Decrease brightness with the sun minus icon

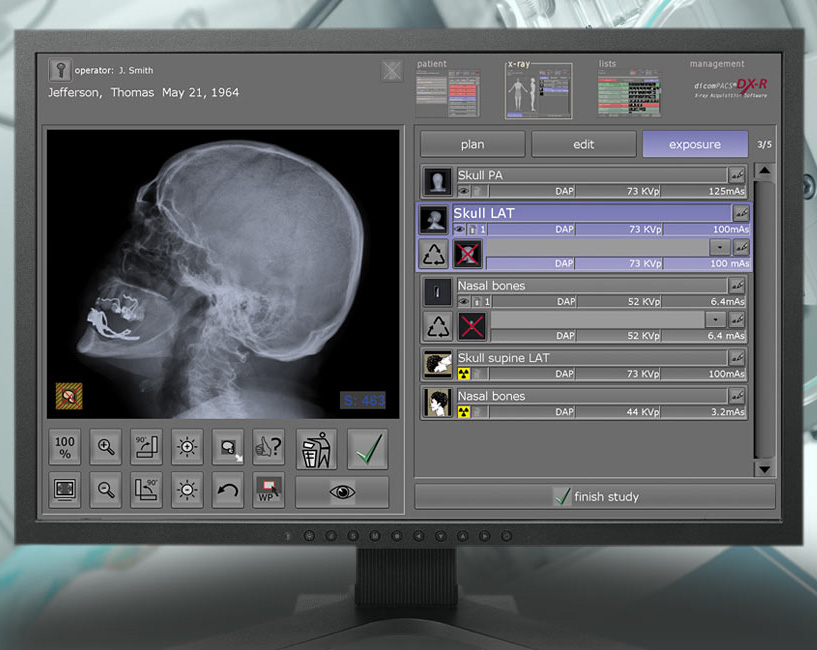pos(186,491)
